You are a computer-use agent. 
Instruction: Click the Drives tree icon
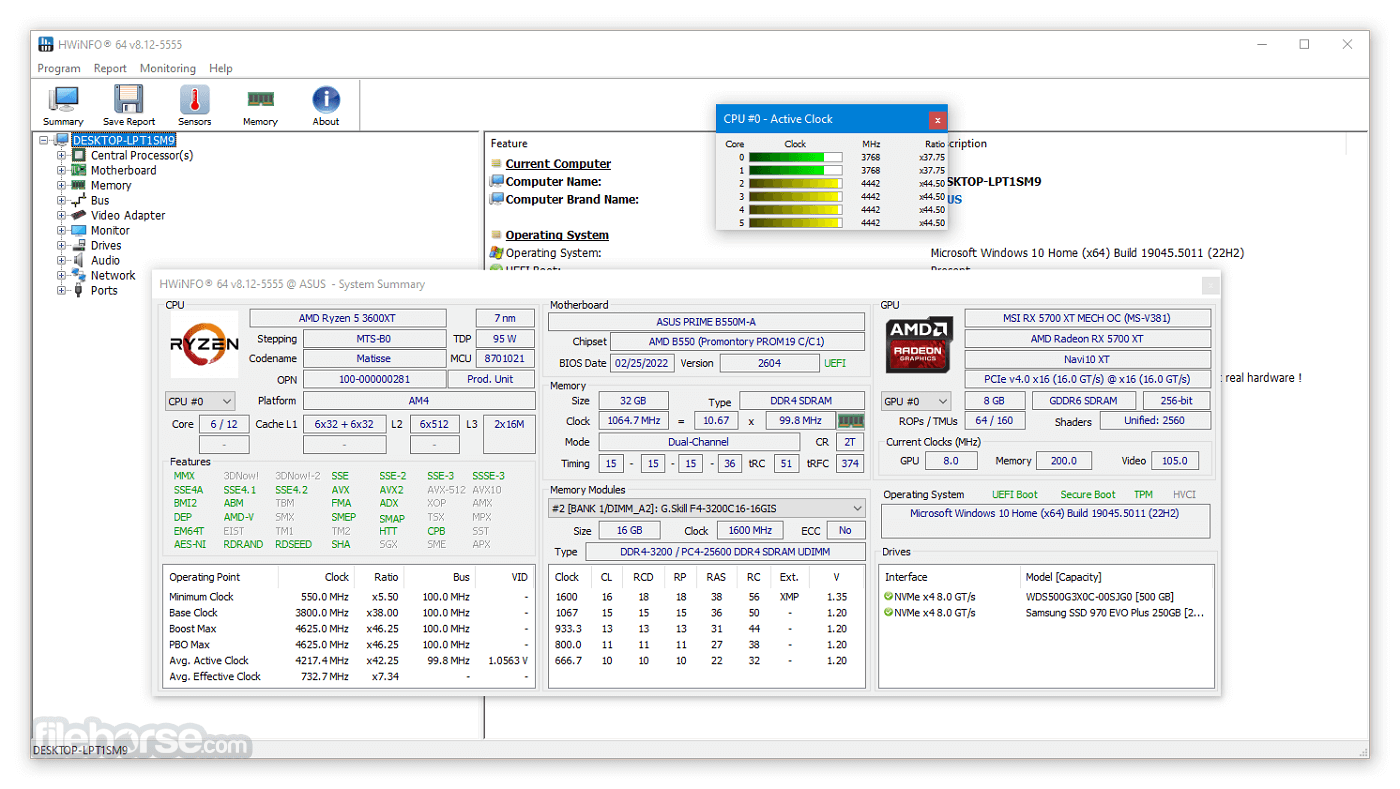[79, 245]
